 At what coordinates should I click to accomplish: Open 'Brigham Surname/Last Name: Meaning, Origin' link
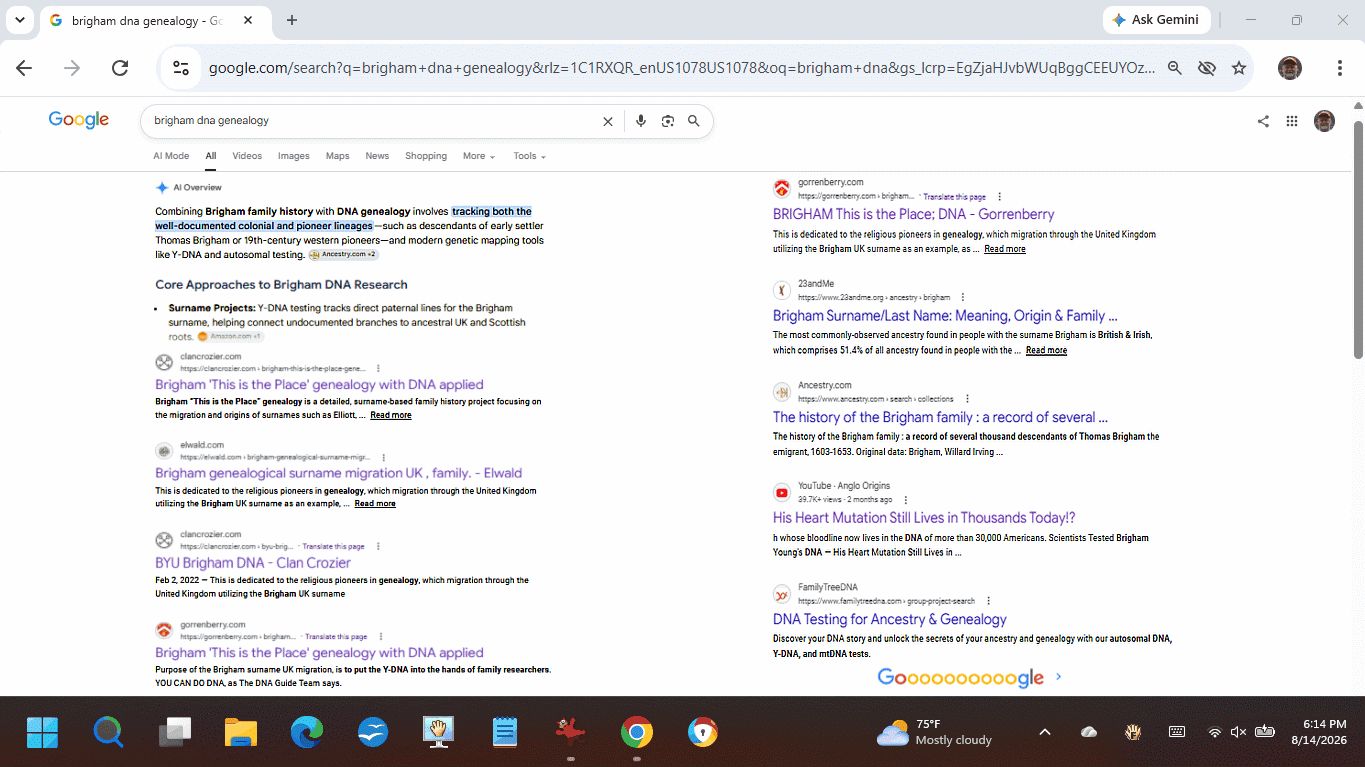[945, 316]
